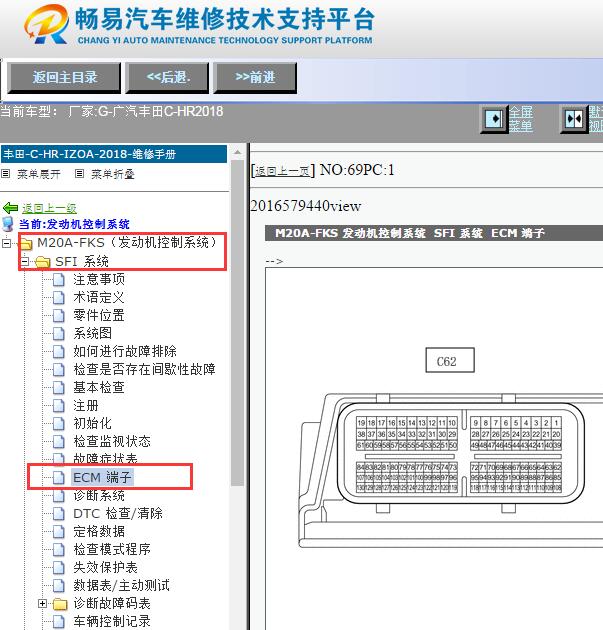
Task: Open the 注册 page
Action: [86, 405]
